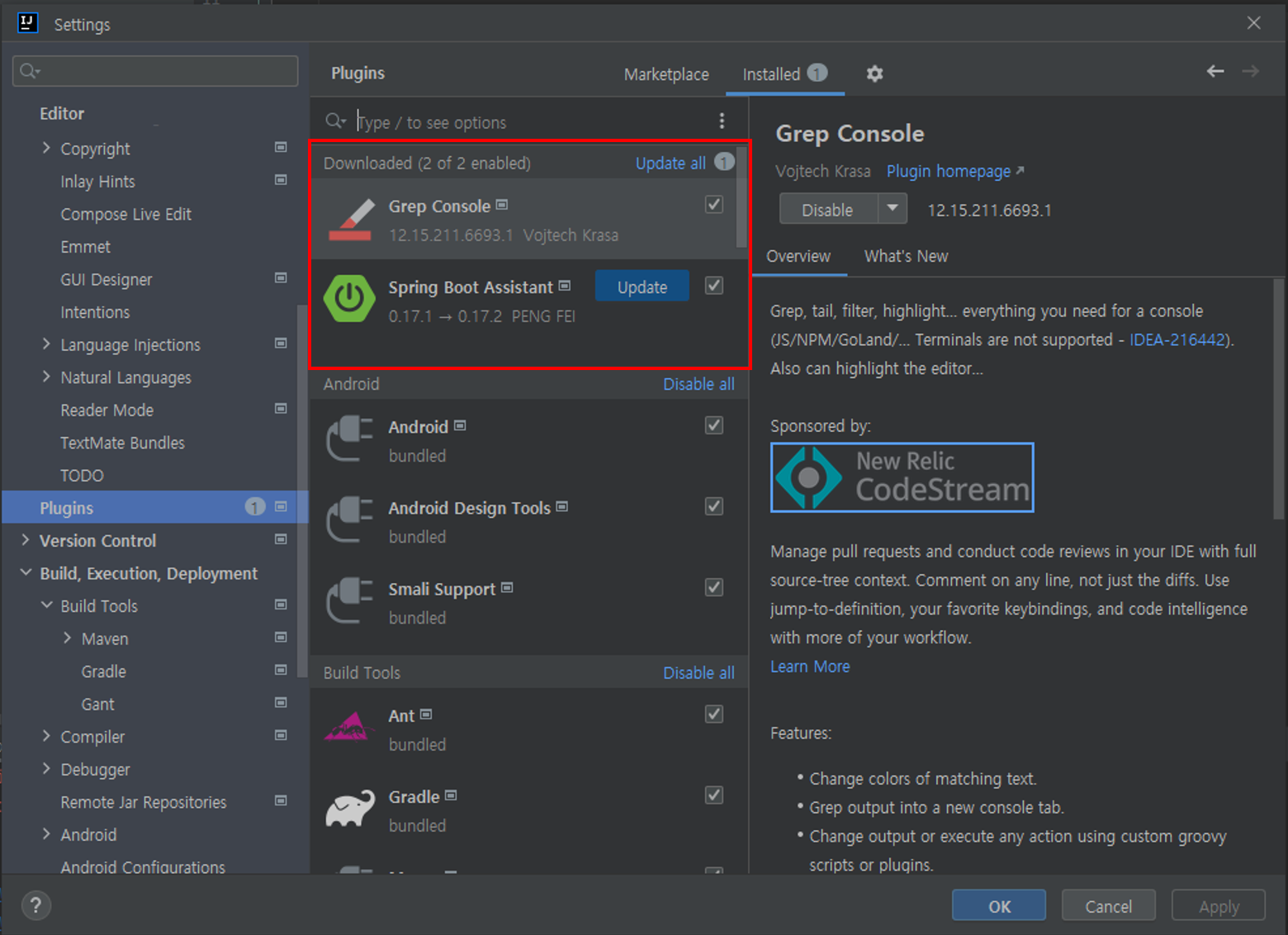Click project-level icon beside GUI Designer
Screen dimensions: 1288x935
(281, 278)
